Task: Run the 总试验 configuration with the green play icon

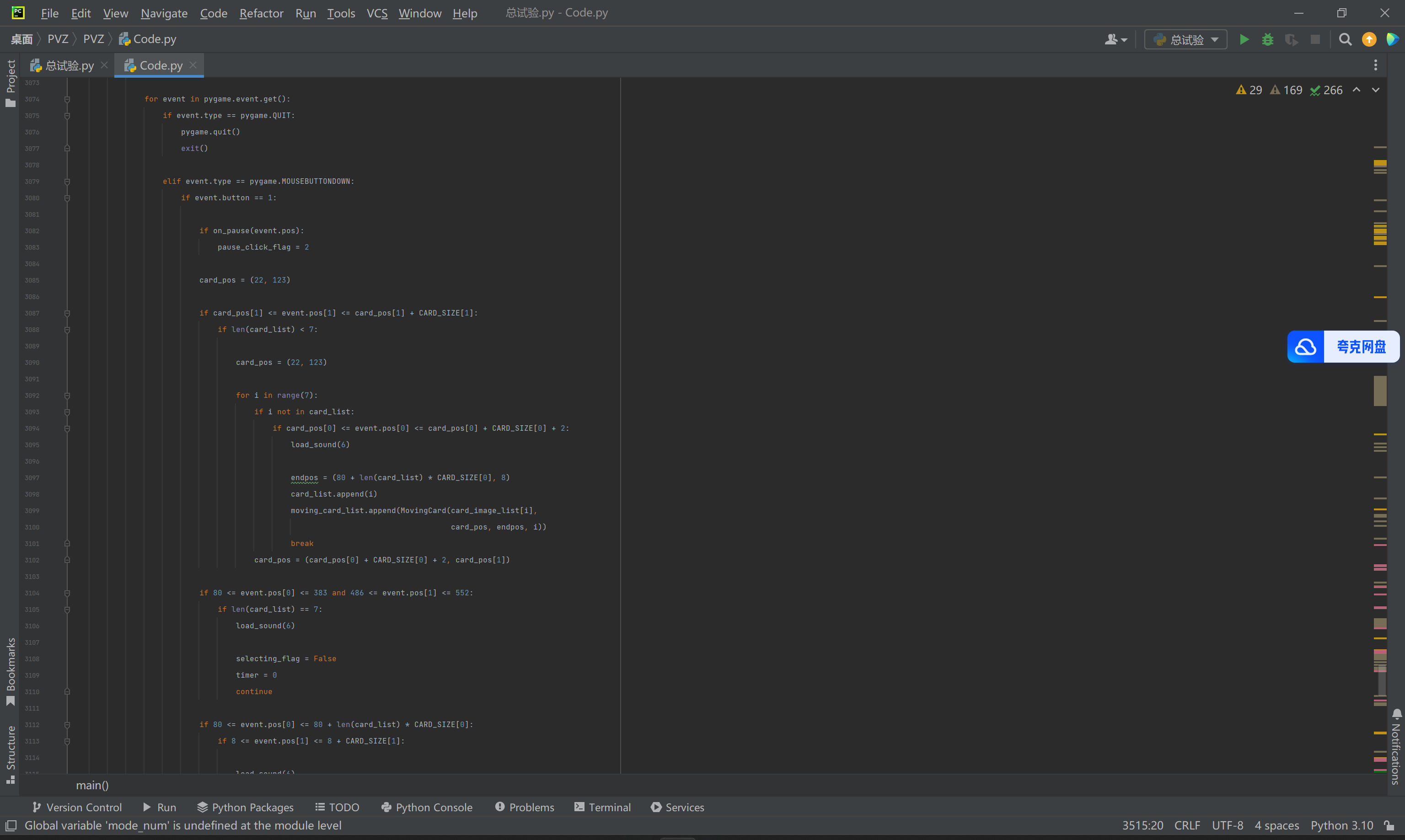Action: 1244,40
